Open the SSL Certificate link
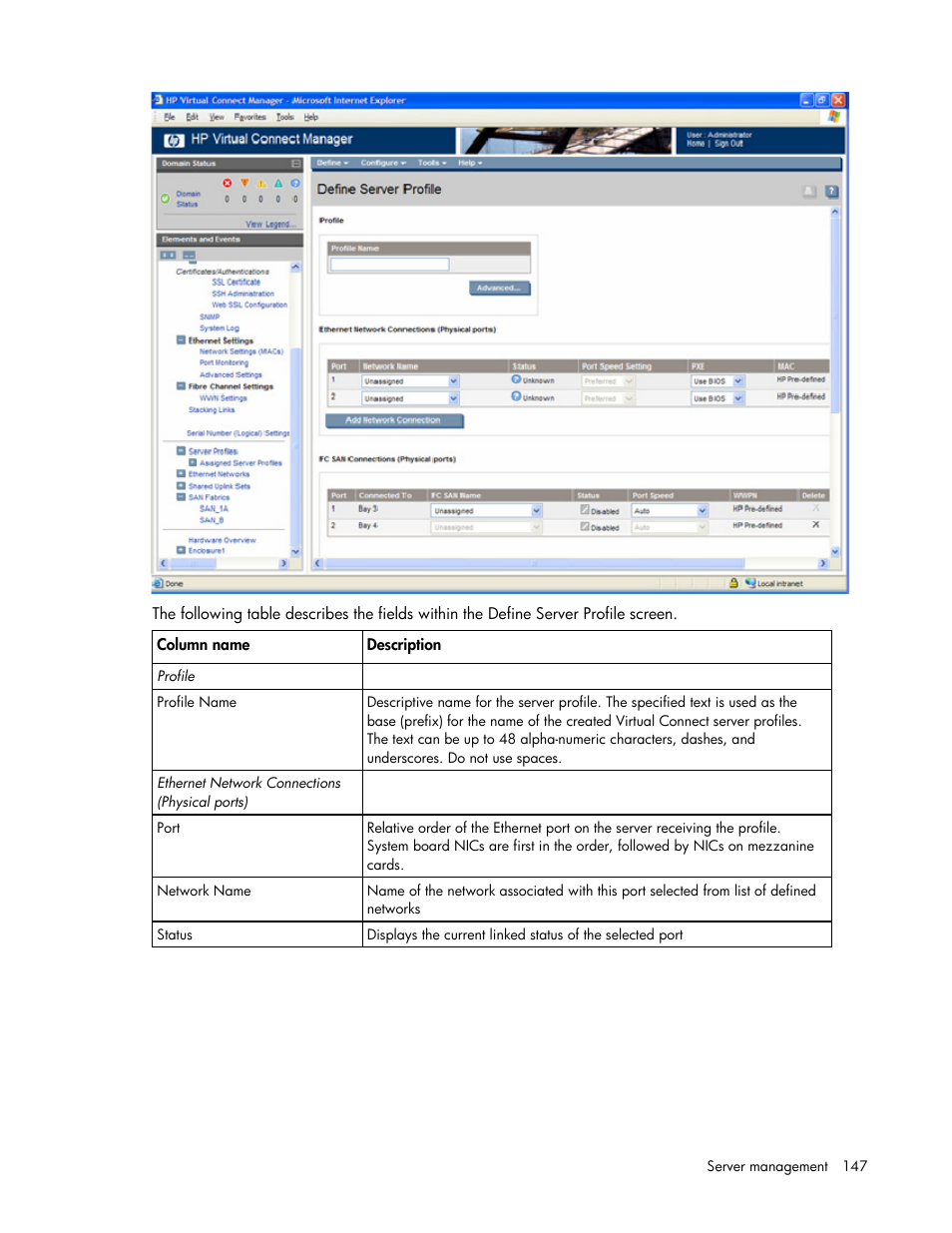The image size is (952, 1233). coord(236,283)
